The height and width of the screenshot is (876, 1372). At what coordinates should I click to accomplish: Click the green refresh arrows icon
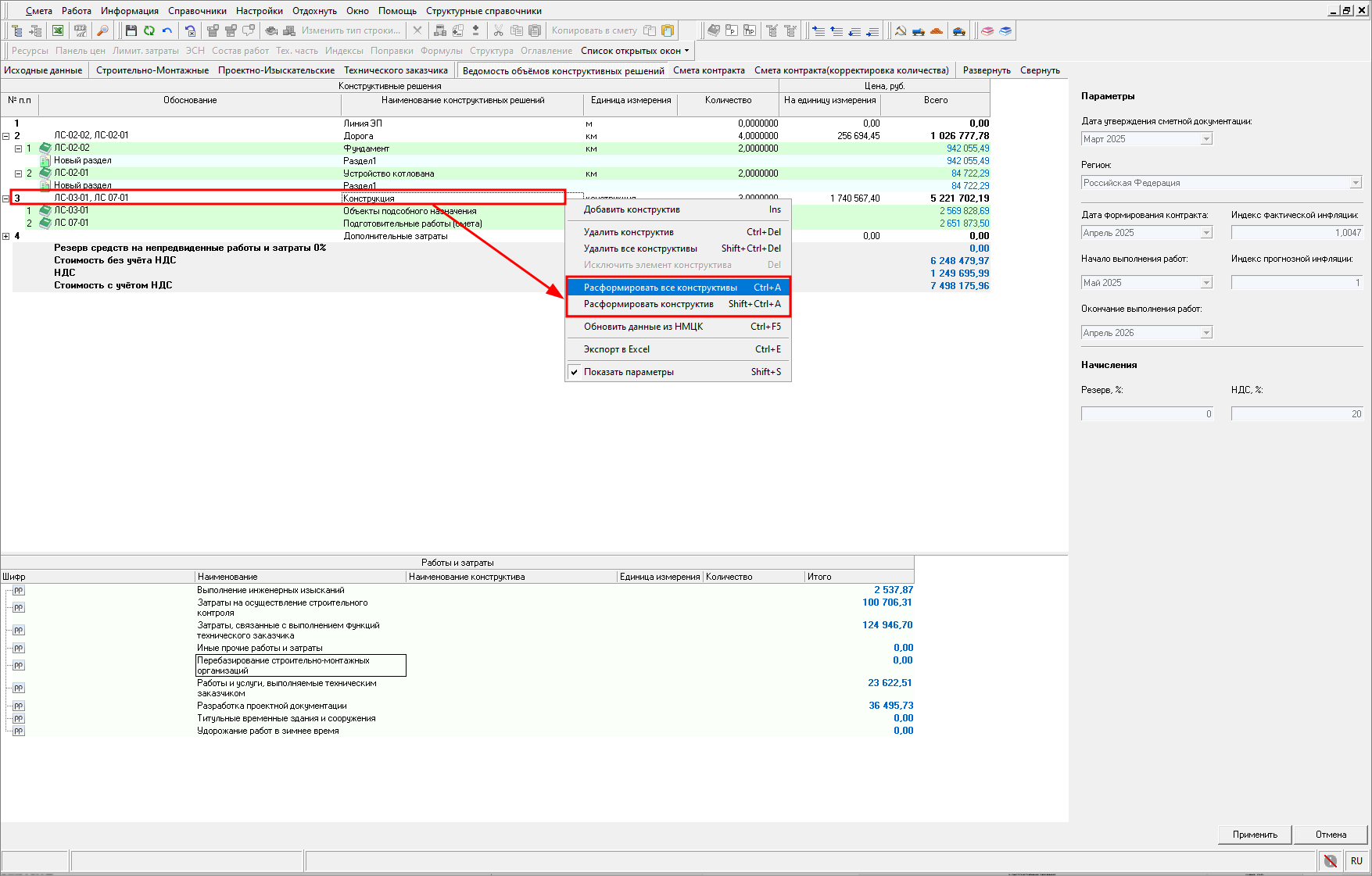coord(149,30)
